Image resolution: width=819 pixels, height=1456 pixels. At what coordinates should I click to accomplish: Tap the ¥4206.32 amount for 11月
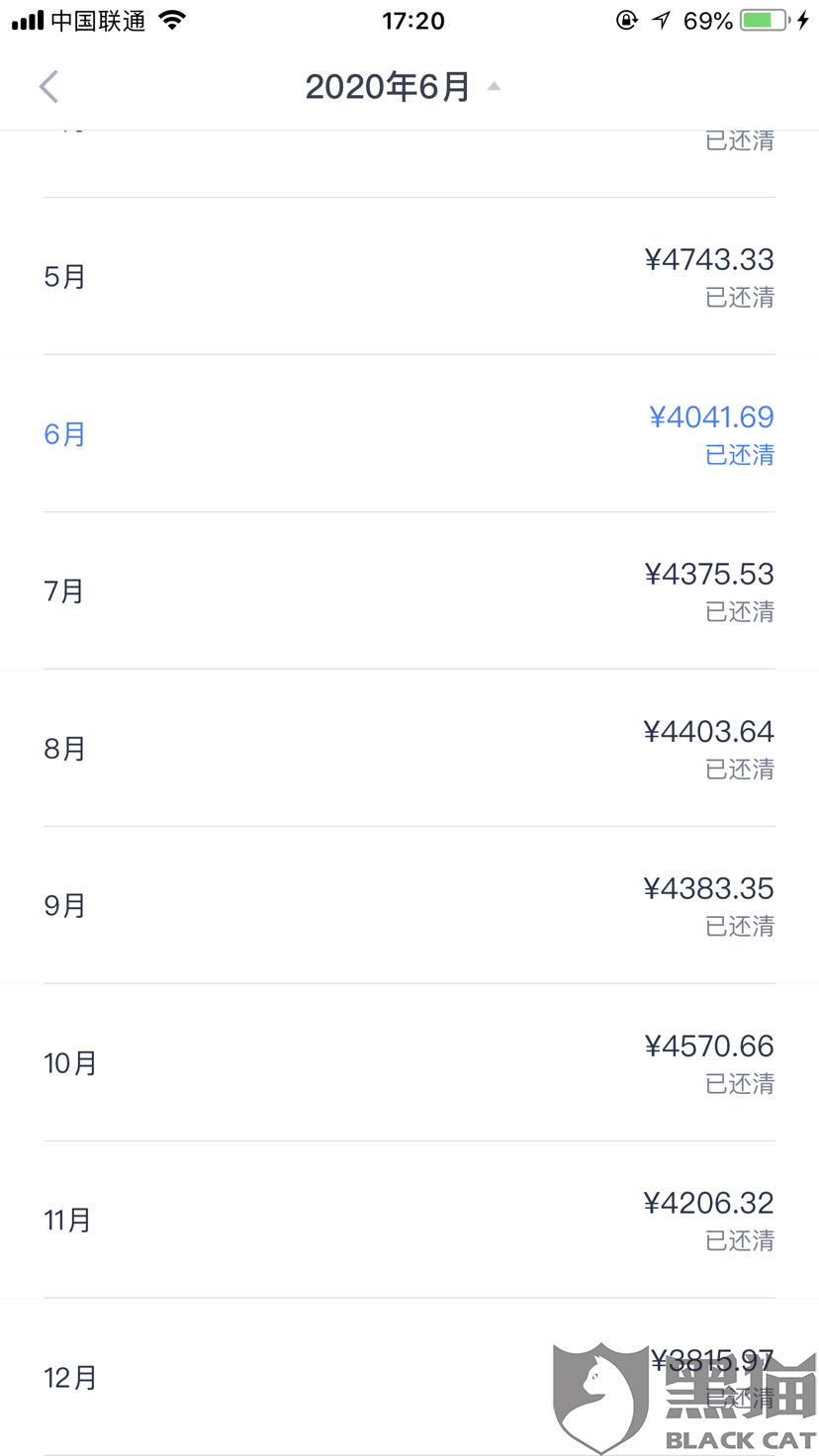[x=708, y=1203]
